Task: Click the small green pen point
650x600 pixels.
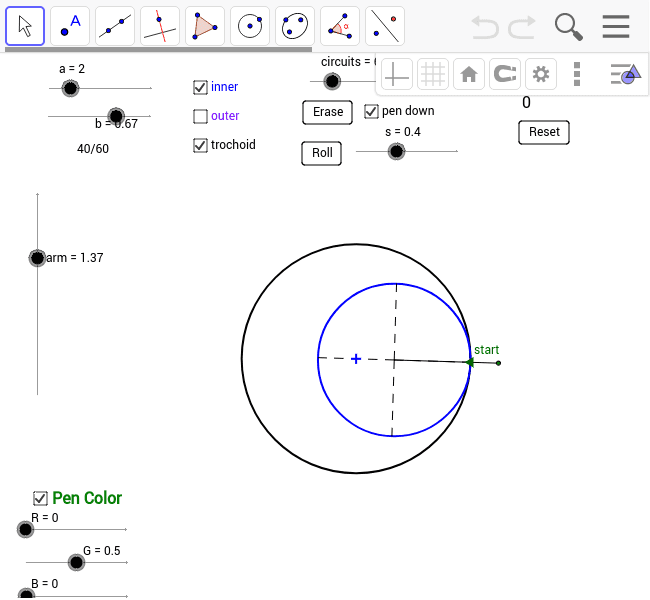Action: (498, 363)
